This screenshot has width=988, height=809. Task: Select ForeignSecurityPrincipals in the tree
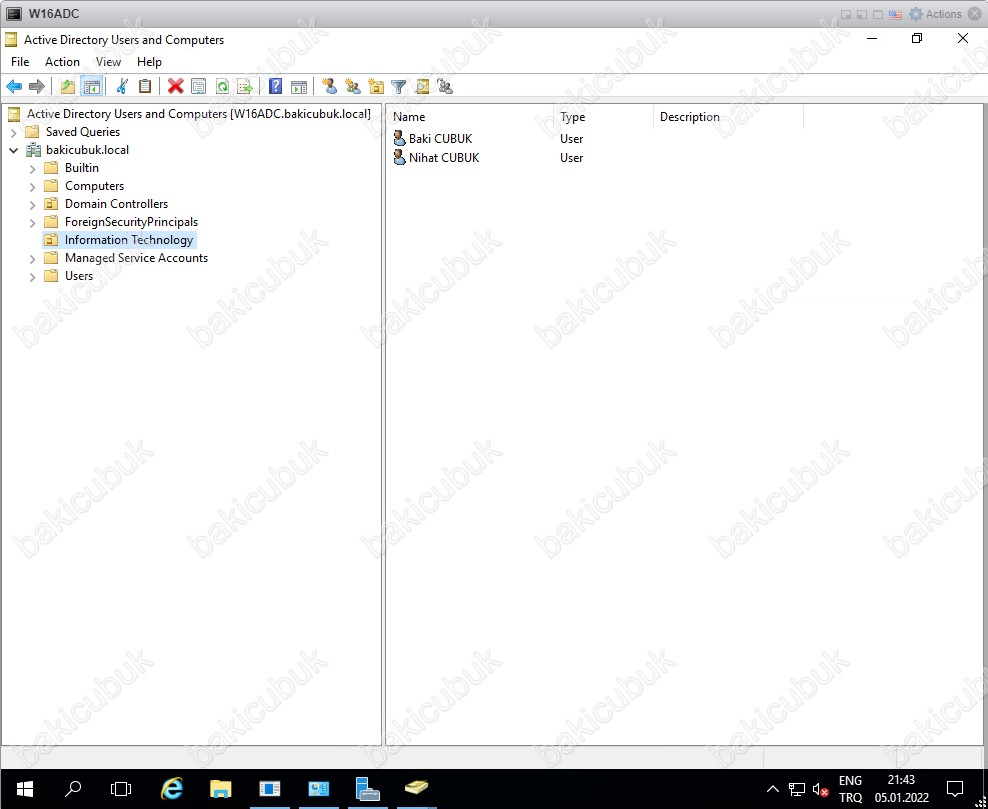[131, 222]
